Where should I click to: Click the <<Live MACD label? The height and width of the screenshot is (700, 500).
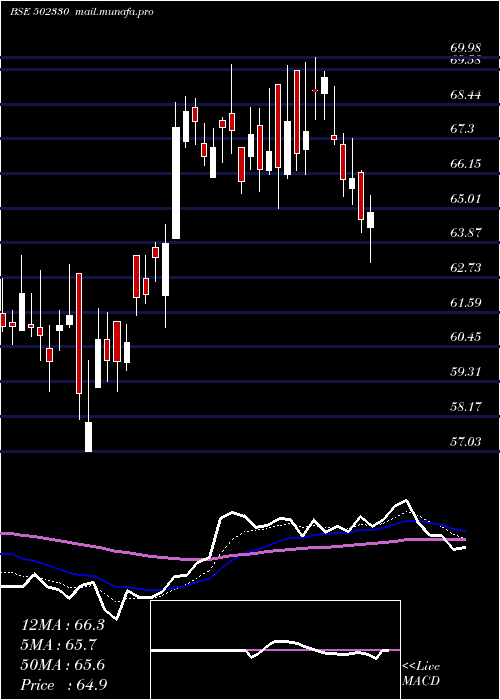(421, 674)
